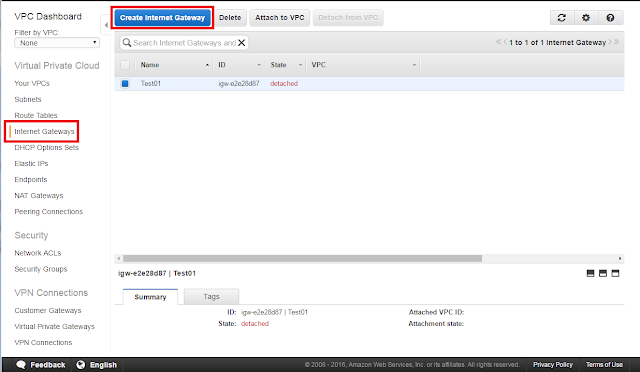Open the ID column sort arrow

pos(259,65)
